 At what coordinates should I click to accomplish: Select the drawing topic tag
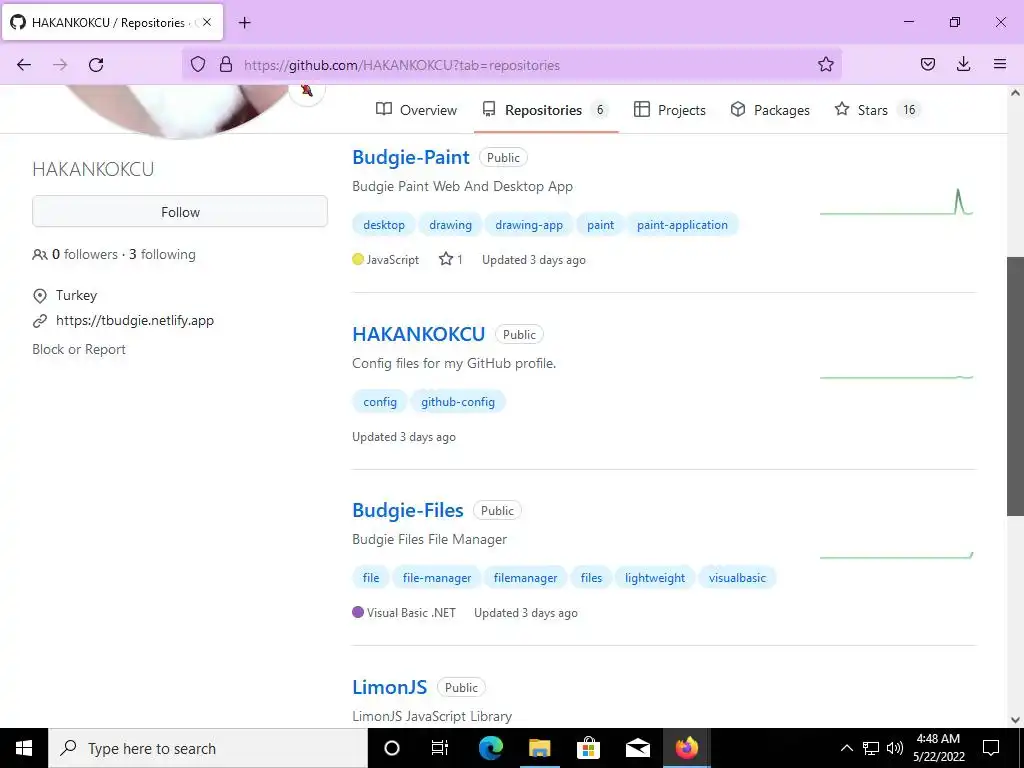pyautogui.click(x=451, y=225)
